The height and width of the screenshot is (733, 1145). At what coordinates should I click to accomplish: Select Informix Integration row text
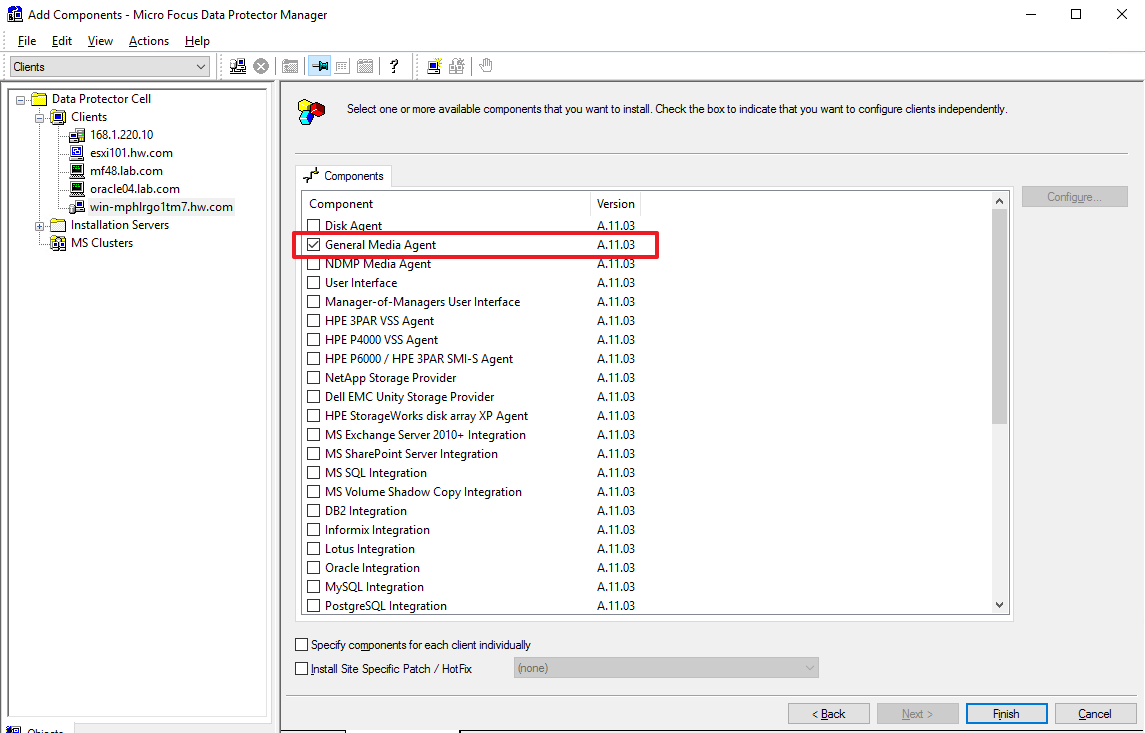(x=378, y=529)
